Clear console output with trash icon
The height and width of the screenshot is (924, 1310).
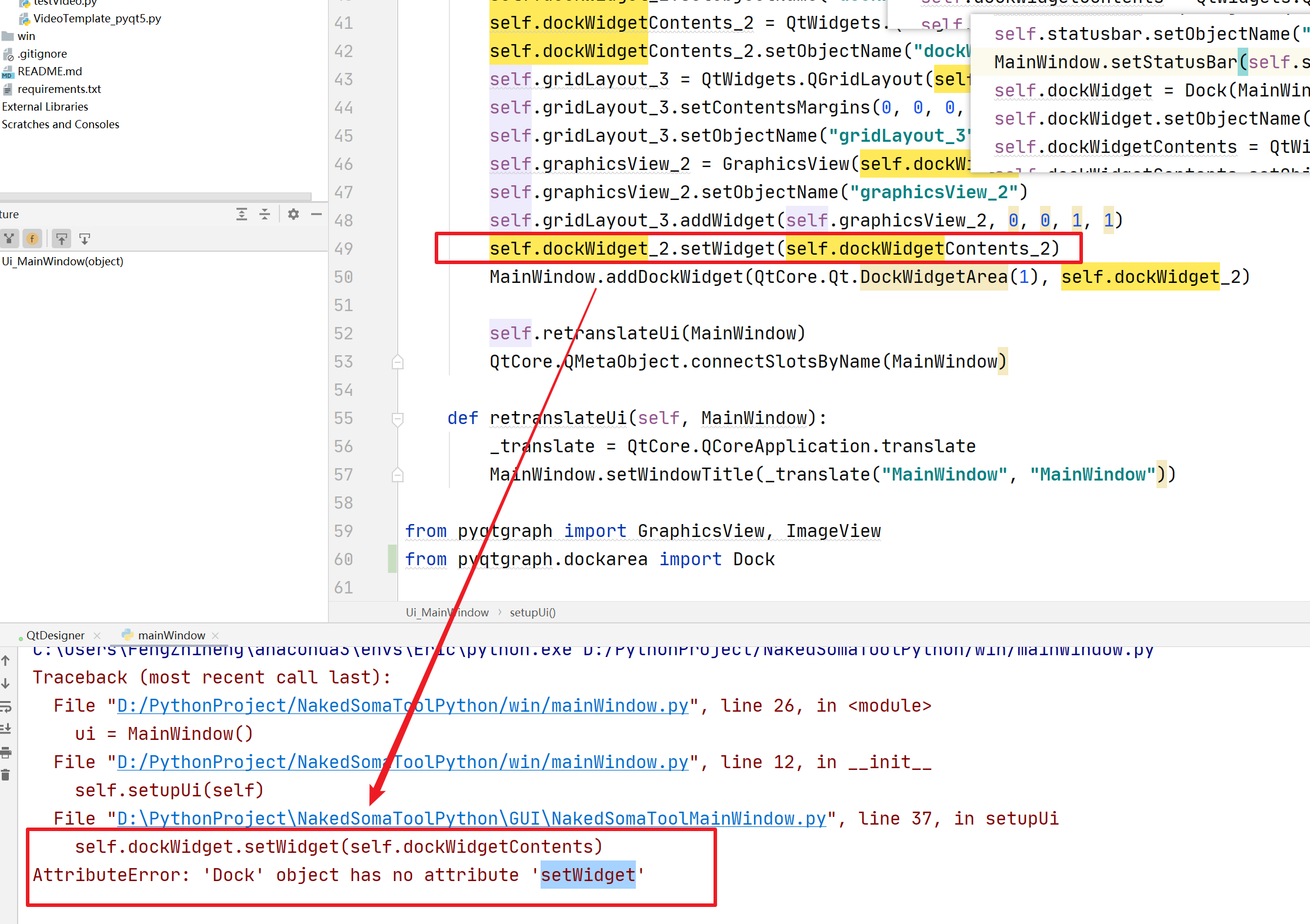[6, 775]
